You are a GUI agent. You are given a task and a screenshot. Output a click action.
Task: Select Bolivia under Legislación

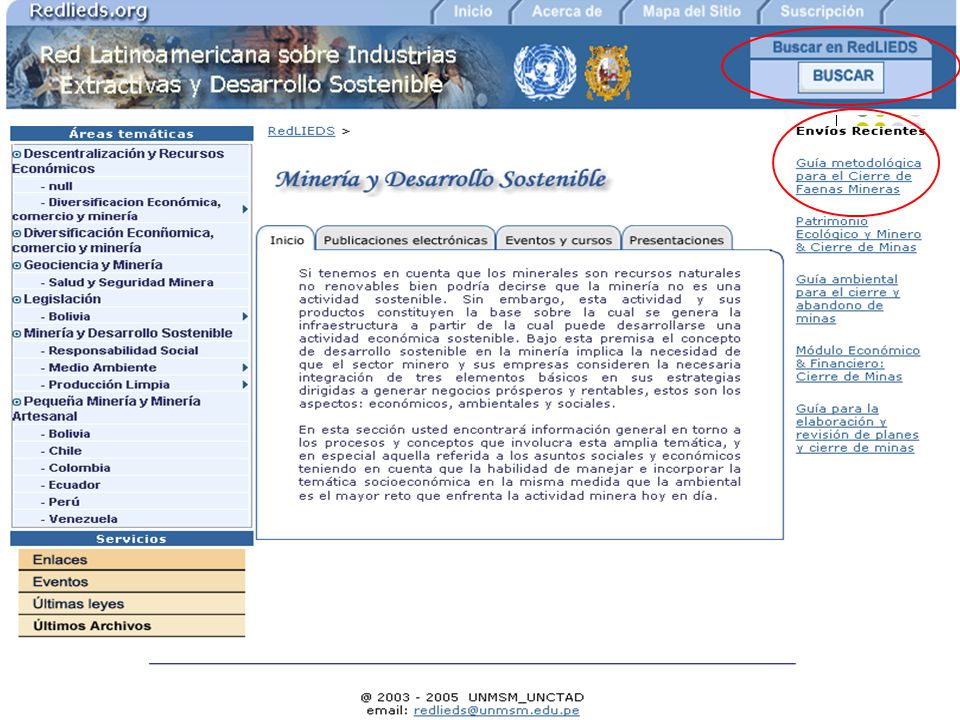69,317
